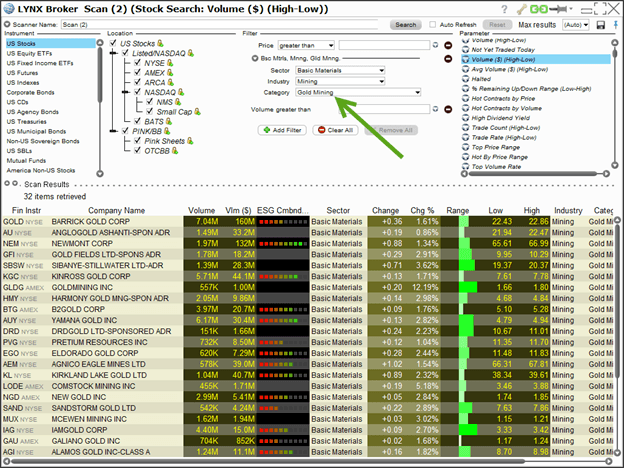Click the High Dividend Yield parameter icon
This screenshot has width=624, height=468.
465,118
